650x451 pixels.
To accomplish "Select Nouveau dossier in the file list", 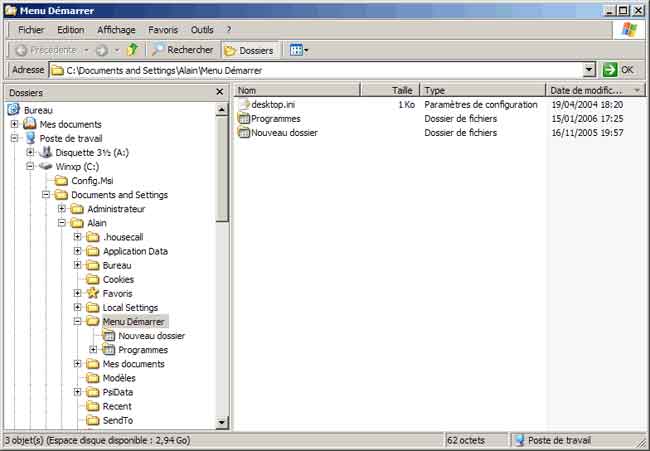I will [284, 133].
